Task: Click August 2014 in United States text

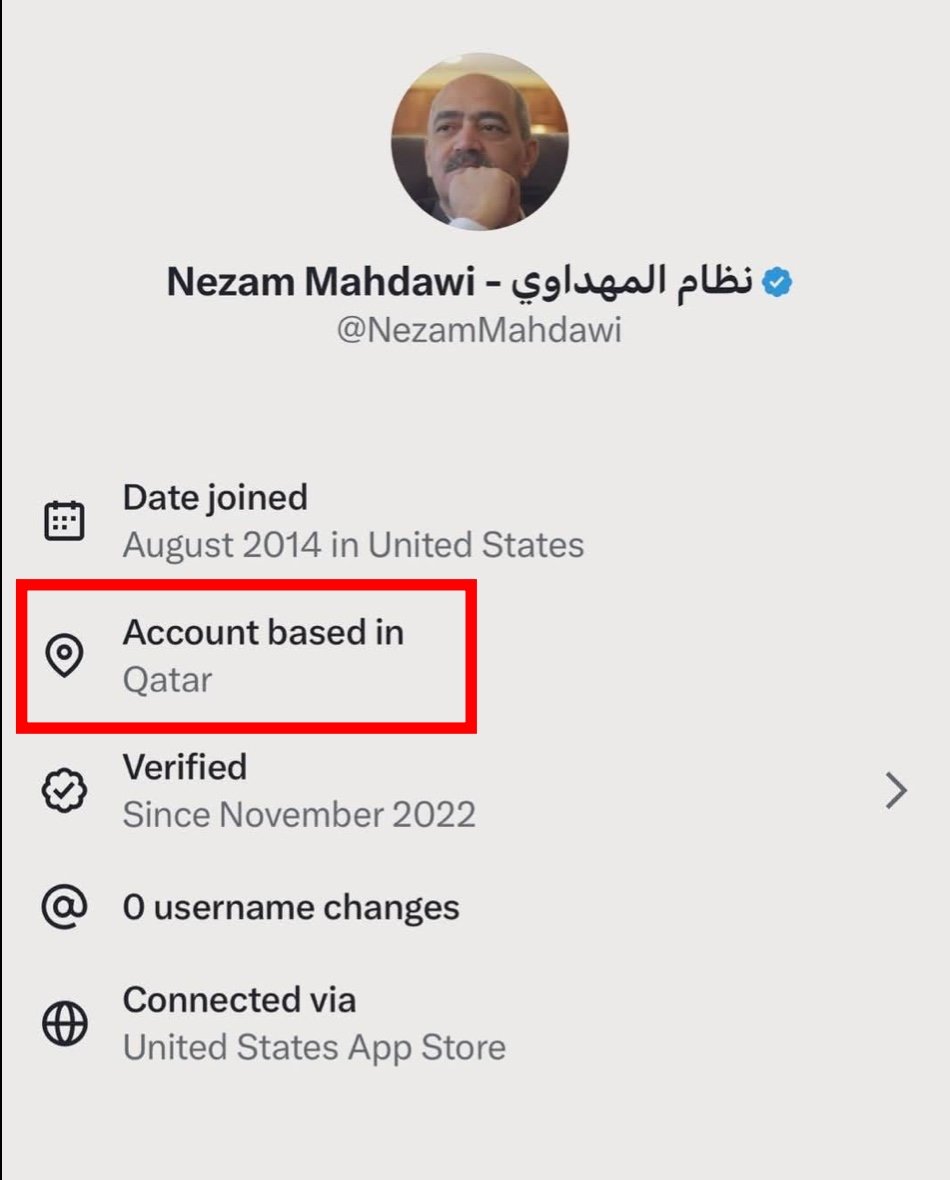Action: point(353,545)
